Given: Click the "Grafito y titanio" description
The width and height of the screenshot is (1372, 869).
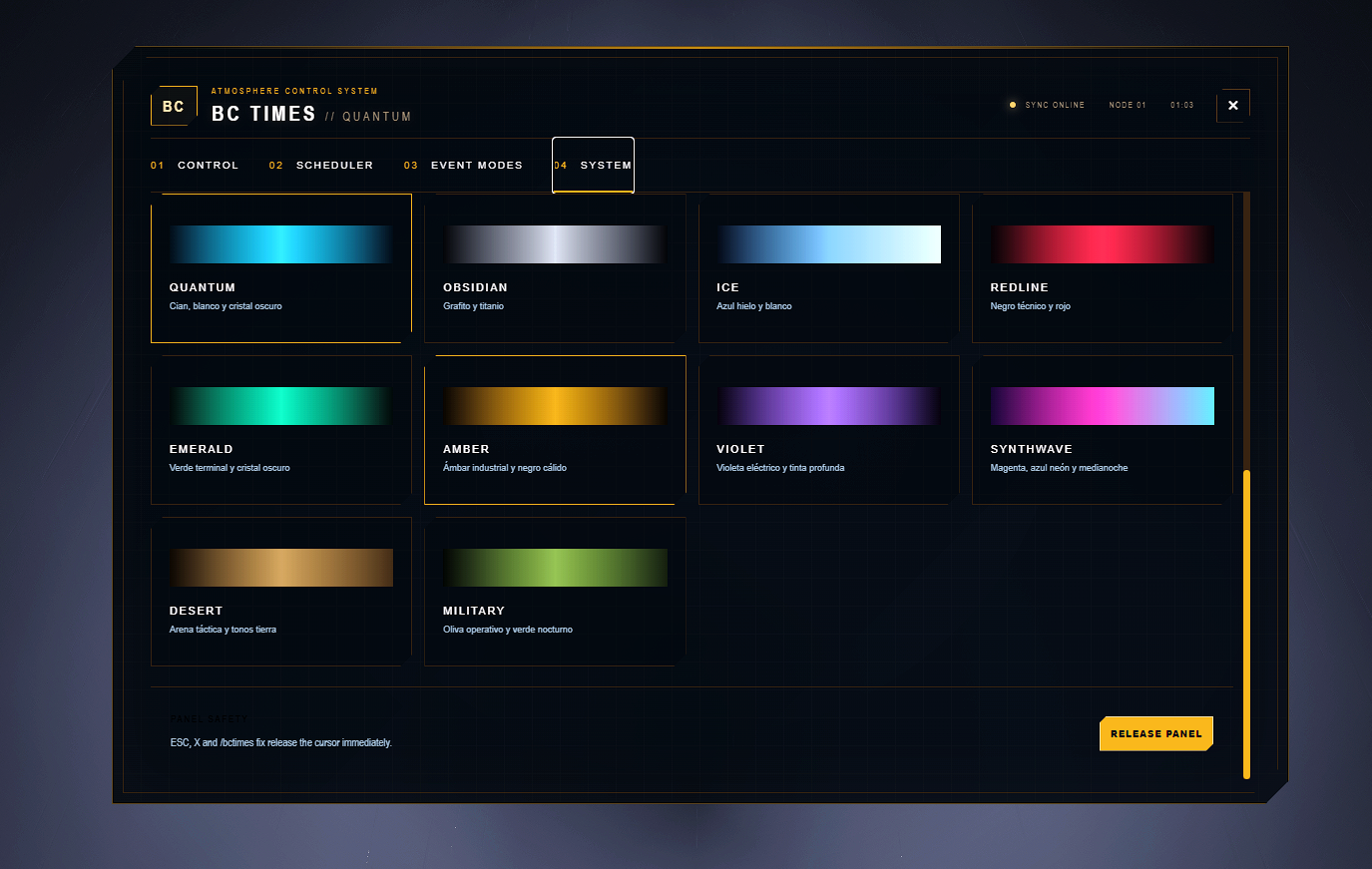Looking at the screenshot, I should point(473,306).
